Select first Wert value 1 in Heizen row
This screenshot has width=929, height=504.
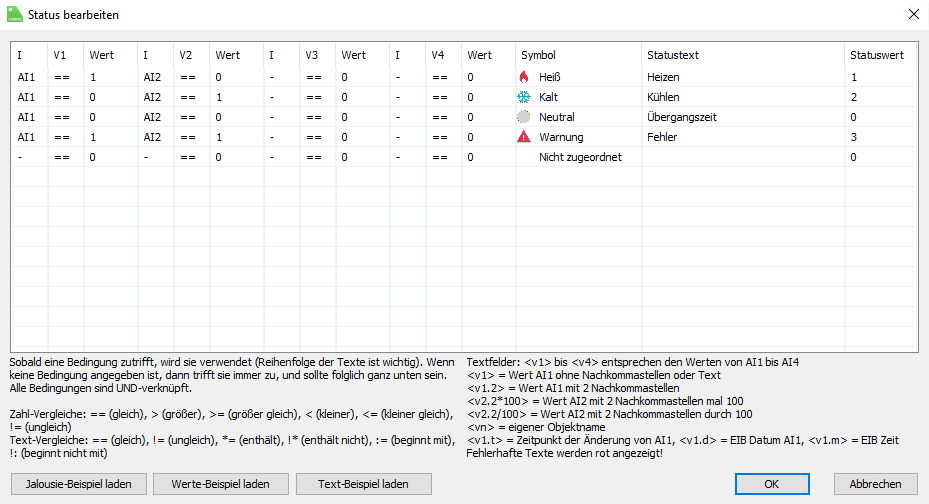click(x=93, y=77)
